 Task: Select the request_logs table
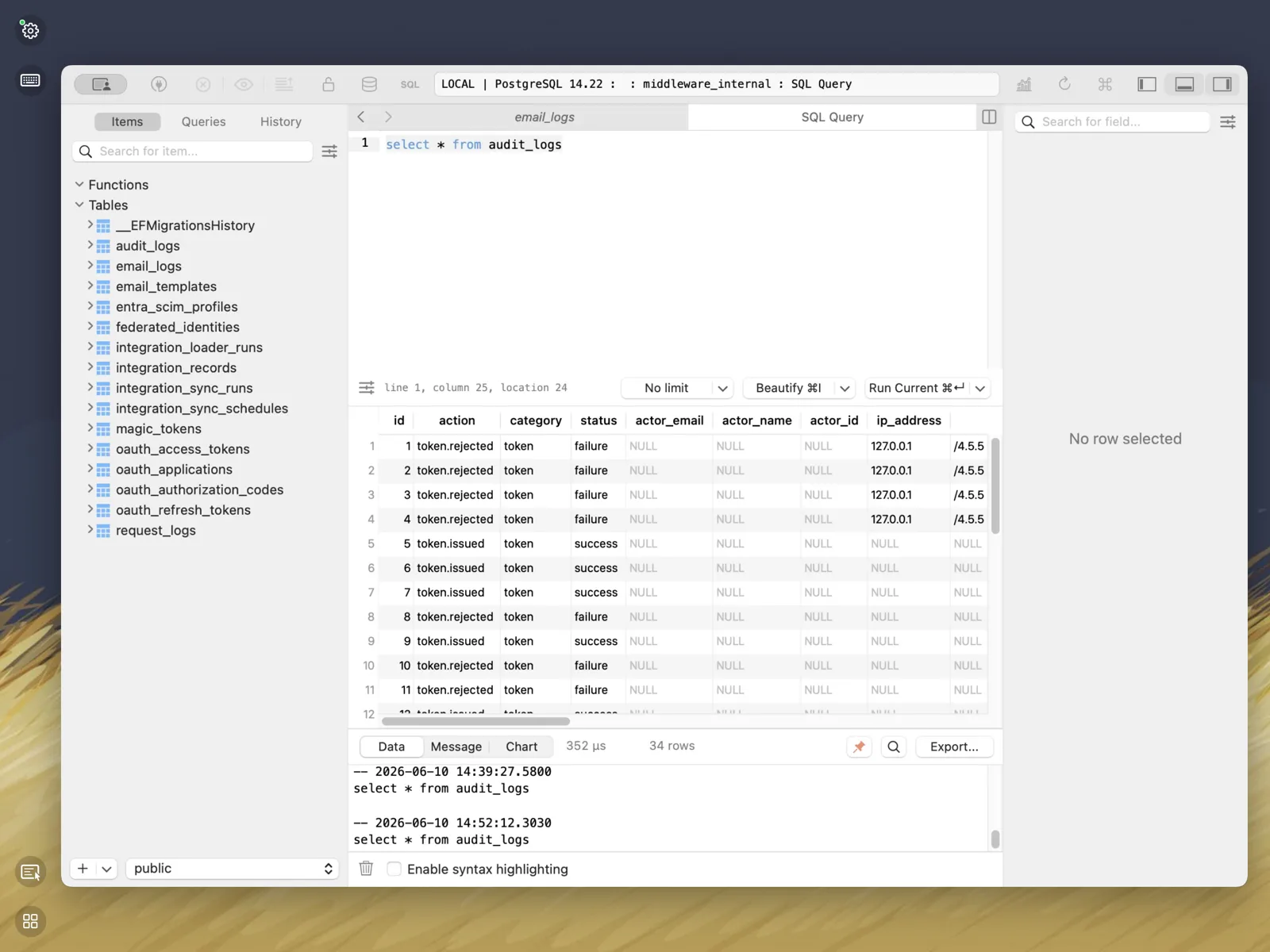(x=156, y=530)
